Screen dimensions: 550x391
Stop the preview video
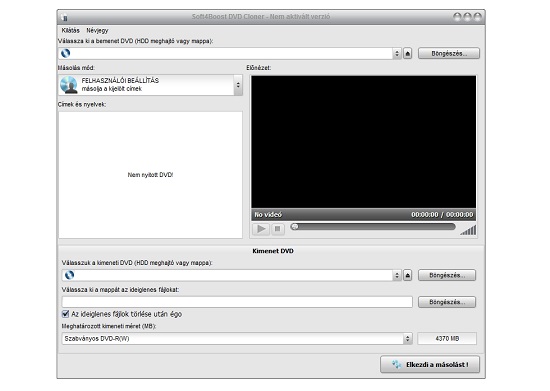click(x=277, y=229)
